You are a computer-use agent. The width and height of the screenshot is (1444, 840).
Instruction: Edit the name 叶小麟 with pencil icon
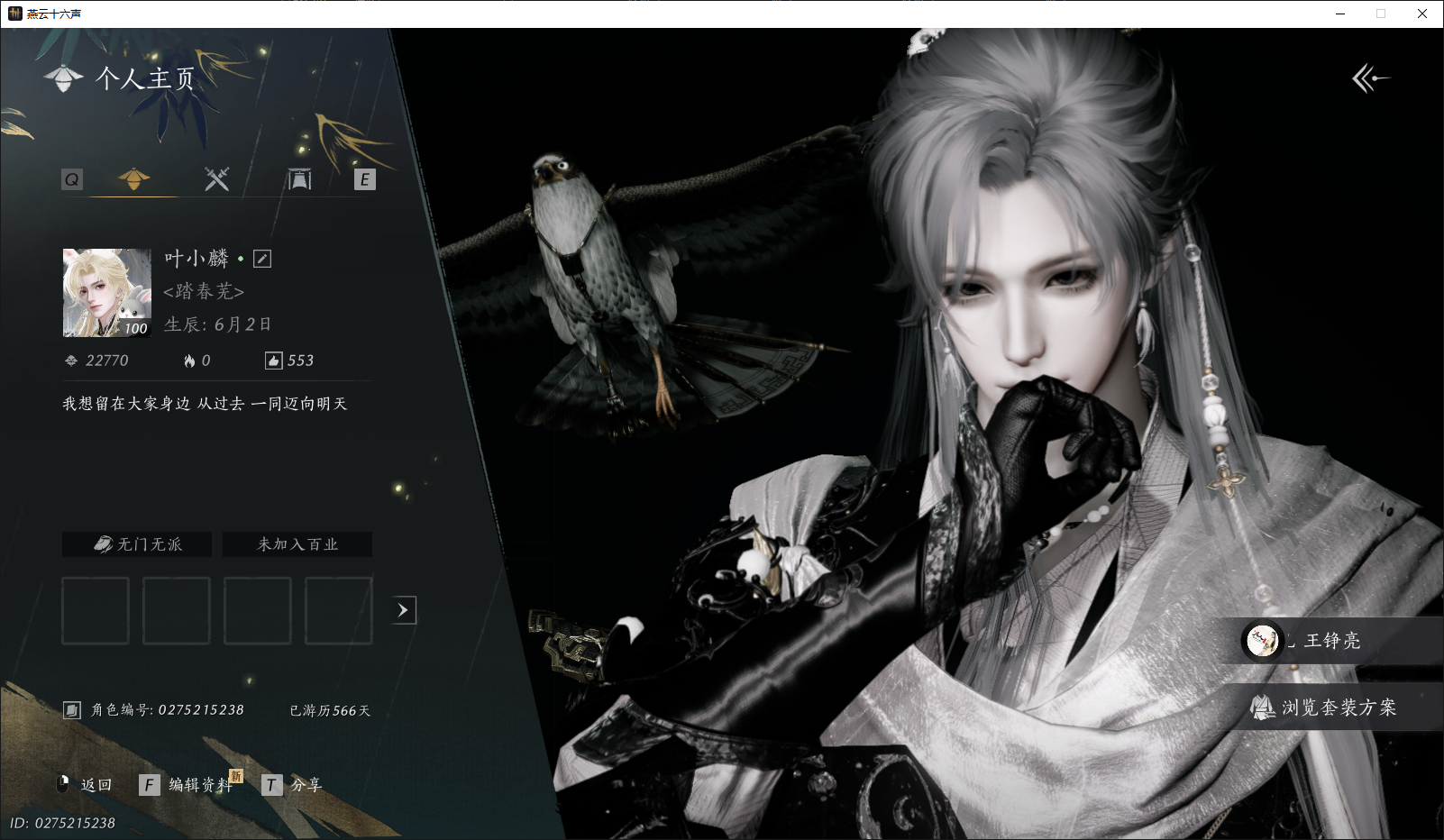tap(262, 259)
